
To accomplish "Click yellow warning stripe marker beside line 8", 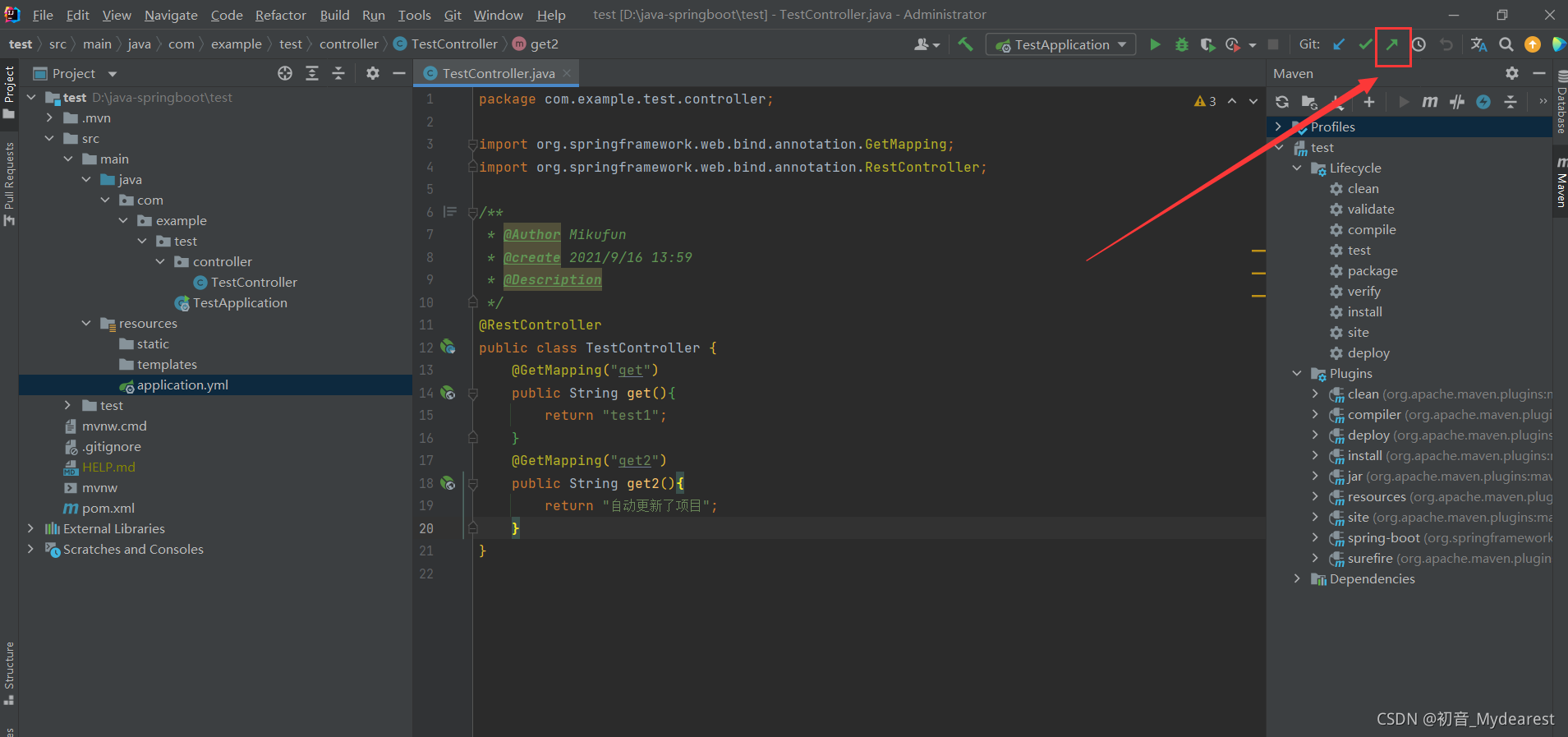I will point(1258,251).
